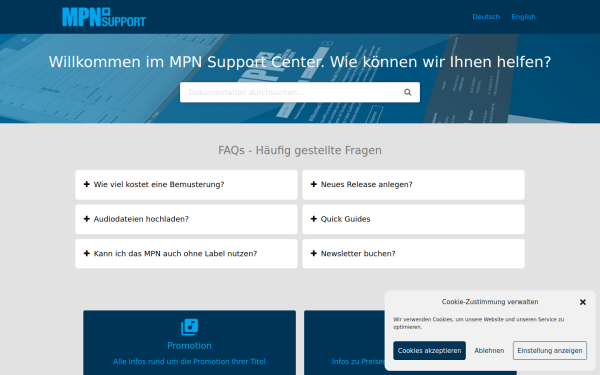Click the Promotion music library icon
This screenshot has width=600, height=375.
pyautogui.click(x=189, y=327)
